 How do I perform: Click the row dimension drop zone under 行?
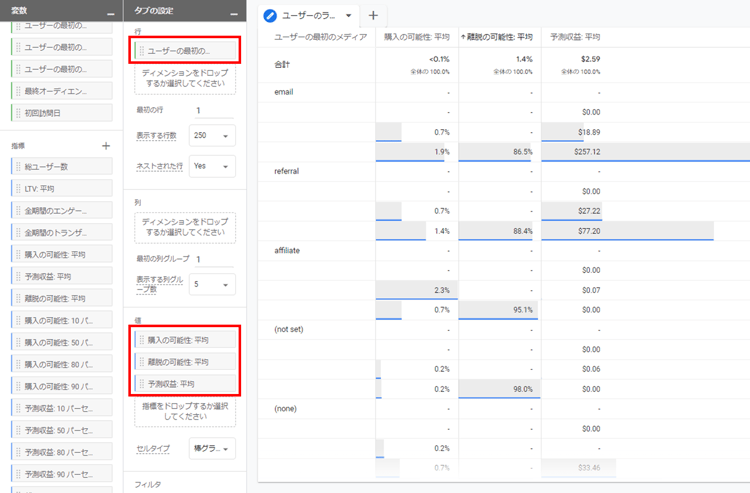click(x=186, y=78)
